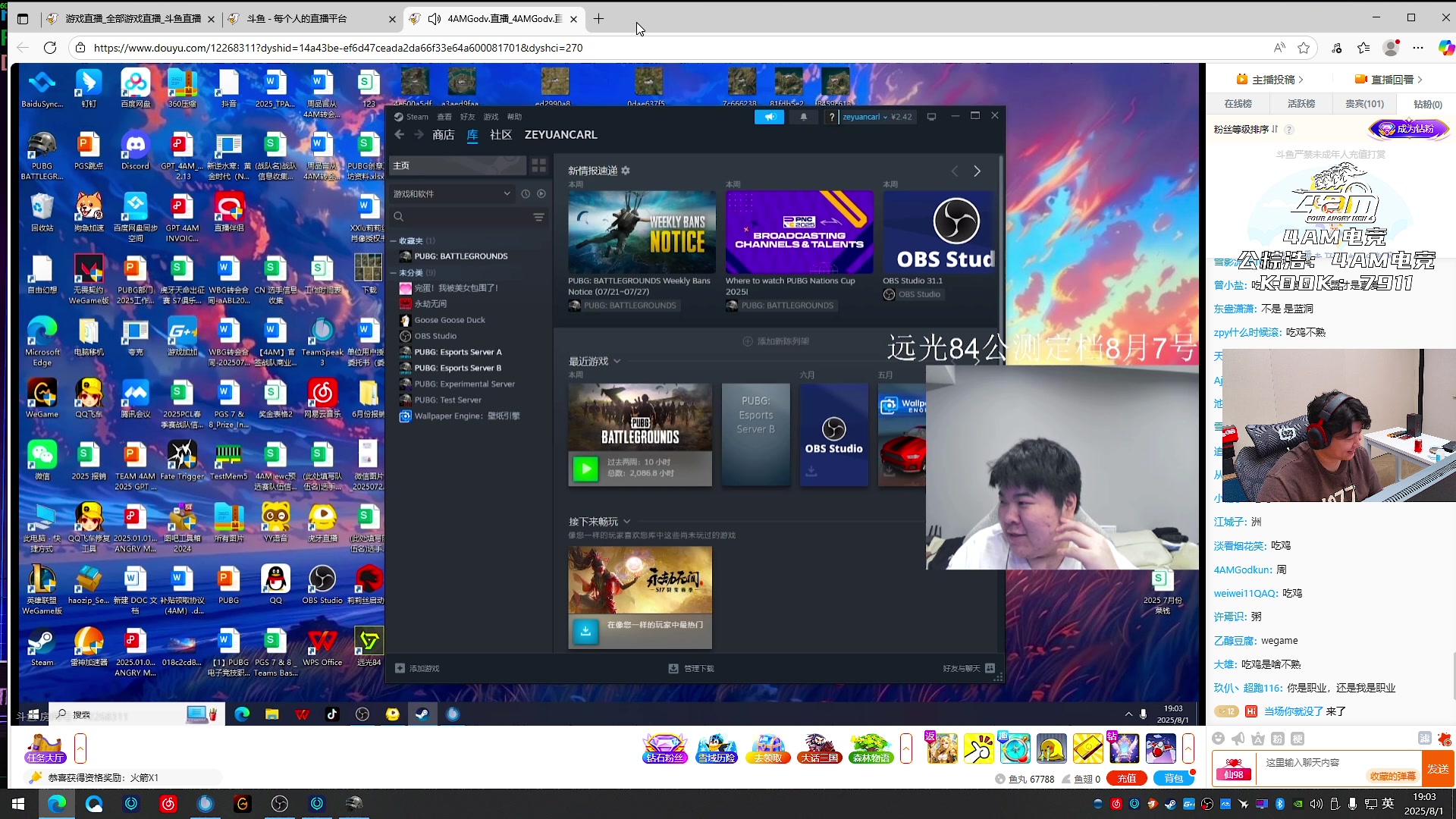Switch to the 活跃榜 active ranking tab
1456x819 pixels.
1301,104
